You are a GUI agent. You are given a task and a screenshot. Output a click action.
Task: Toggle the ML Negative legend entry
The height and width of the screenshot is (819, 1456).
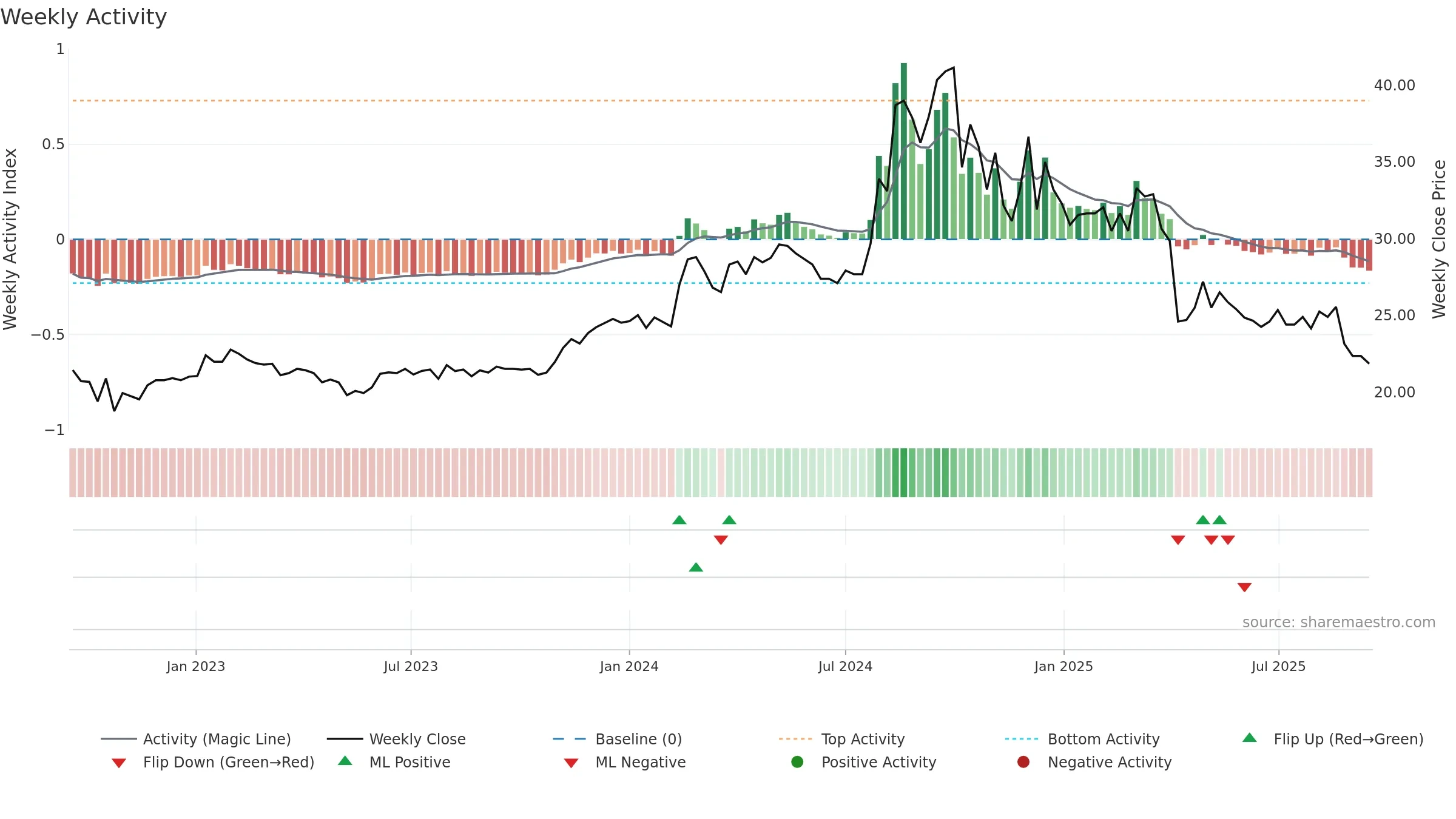(625, 762)
